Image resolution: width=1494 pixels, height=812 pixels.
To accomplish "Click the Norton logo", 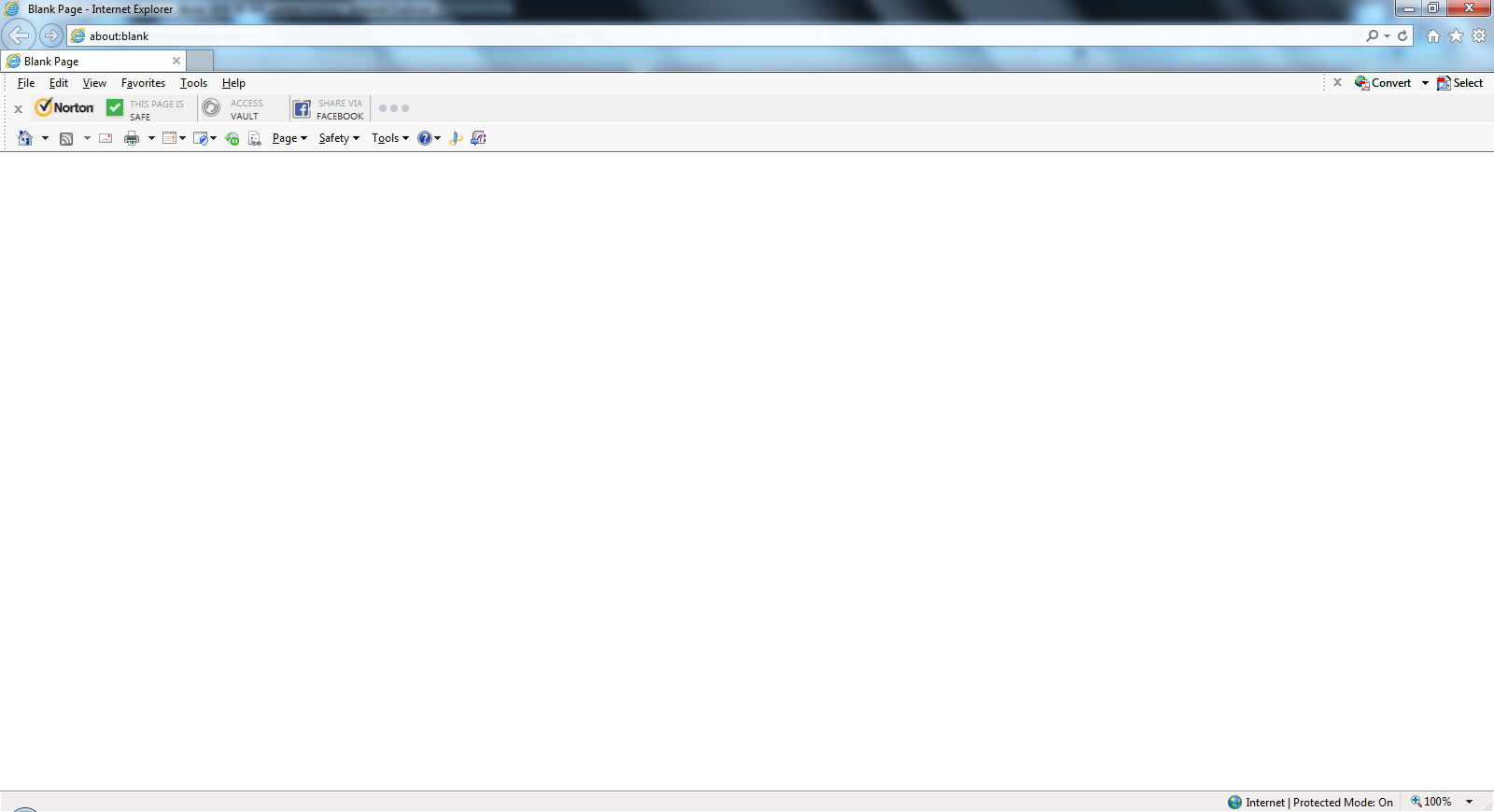I will [64, 107].
